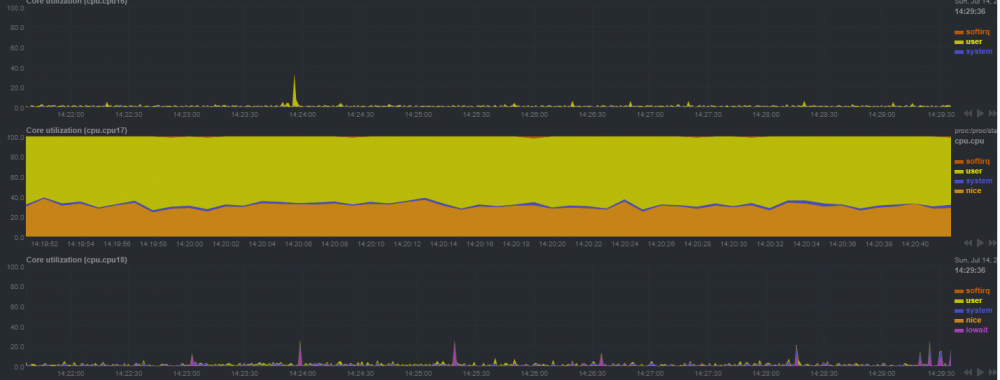Click the 'Core utilization (cpu.cpu18)' chart title

pyautogui.click(x=77, y=259)
